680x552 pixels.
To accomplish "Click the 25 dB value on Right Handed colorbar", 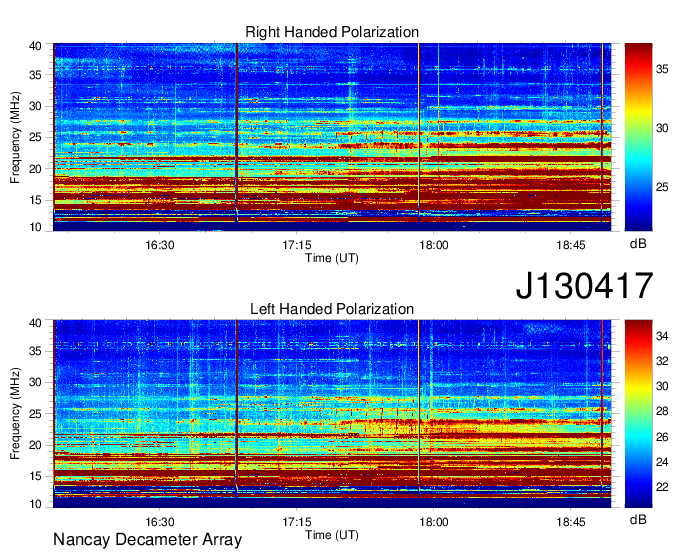I will coord(662,187).
